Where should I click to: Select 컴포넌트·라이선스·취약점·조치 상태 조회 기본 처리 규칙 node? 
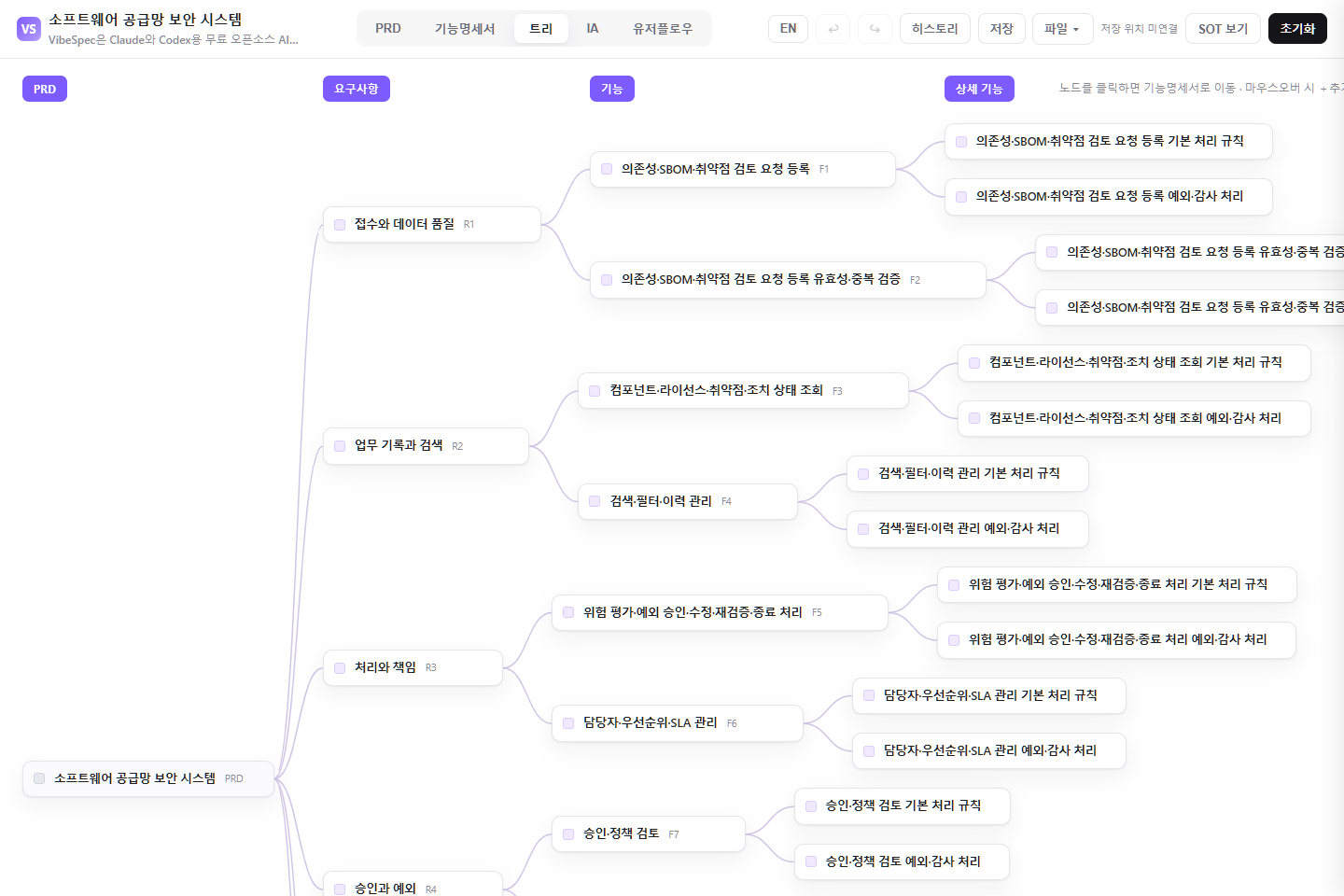coord(1134,363)
